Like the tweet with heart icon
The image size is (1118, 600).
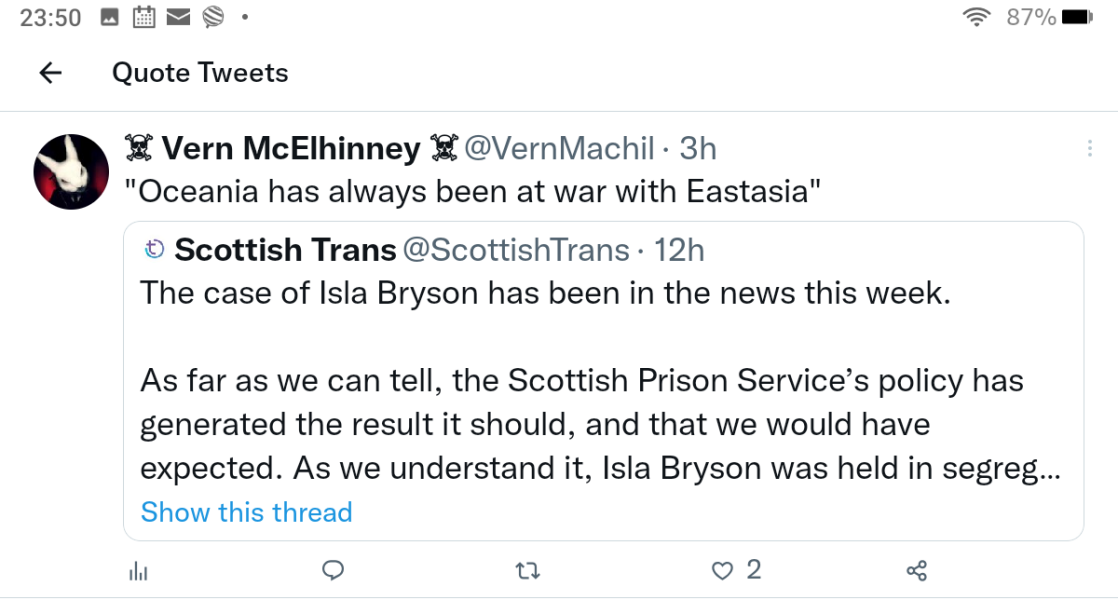[722, 571]
